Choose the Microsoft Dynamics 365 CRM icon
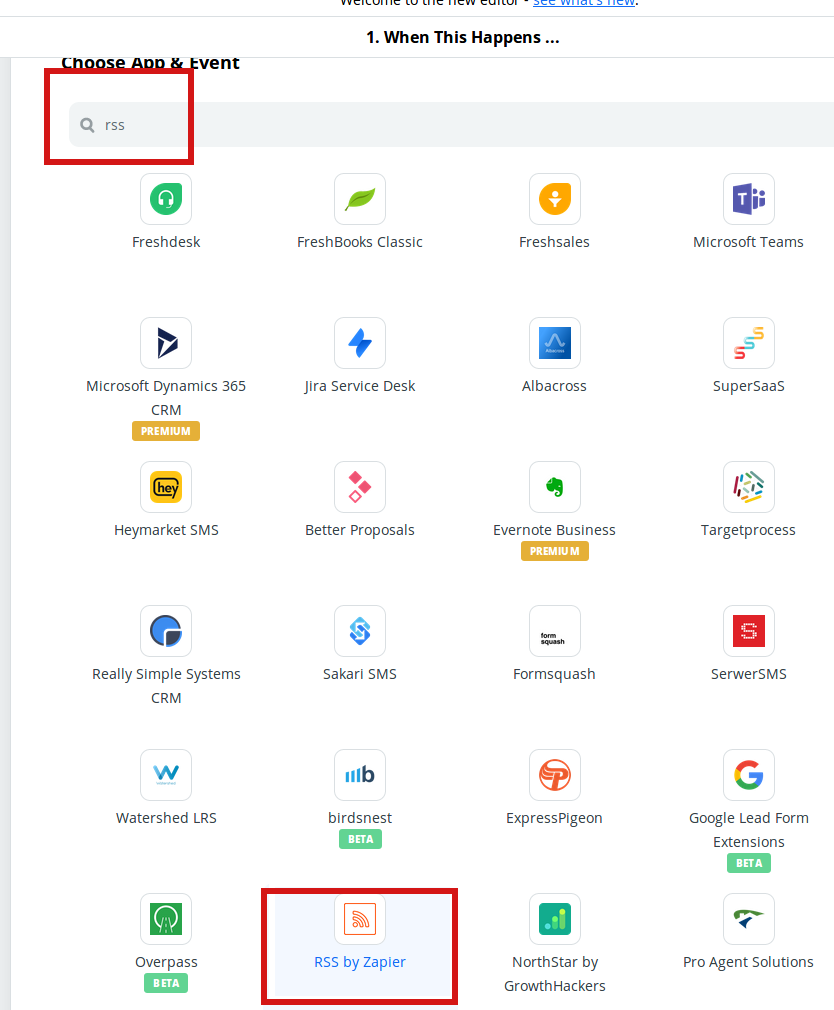This screenshot has width=834, height=1010. pyautogui.click(x=166, y=343)
